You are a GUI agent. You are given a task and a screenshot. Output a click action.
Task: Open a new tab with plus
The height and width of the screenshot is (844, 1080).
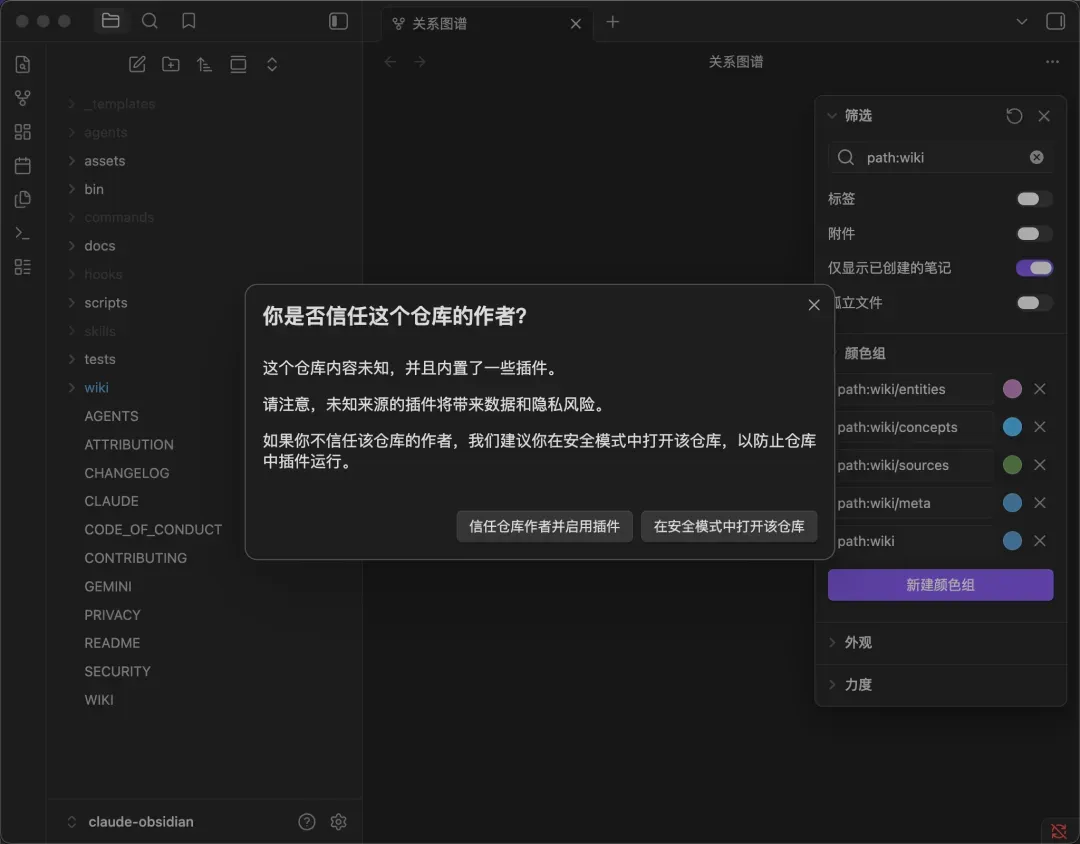(x=612, y=22)
